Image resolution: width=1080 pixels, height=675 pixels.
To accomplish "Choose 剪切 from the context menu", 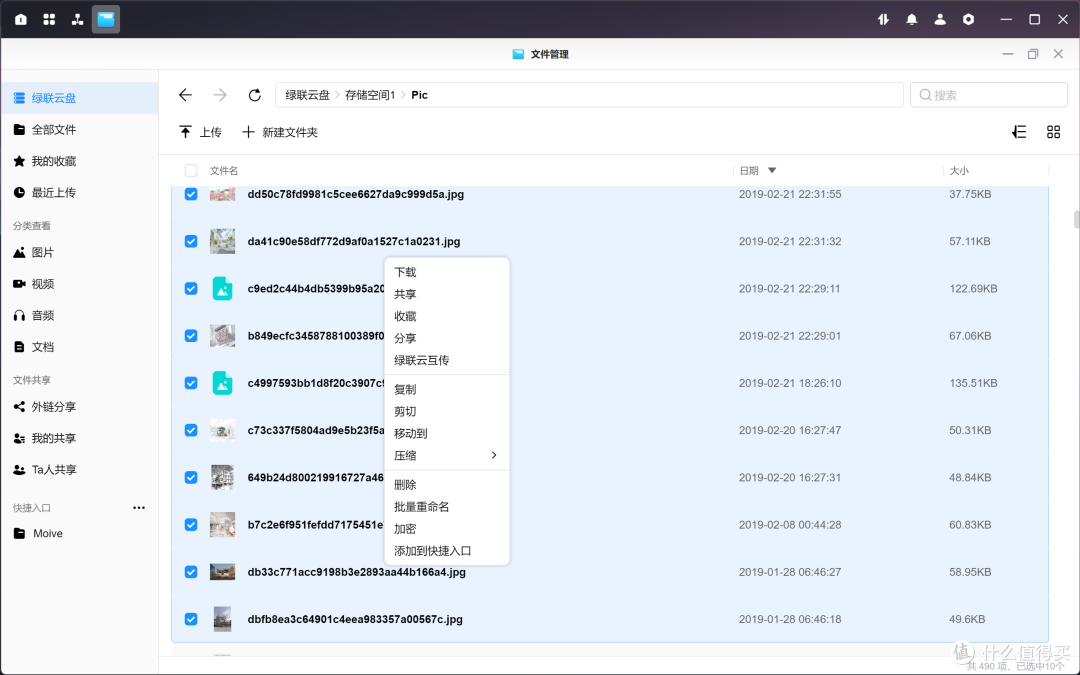I will (x=446, y=412).
